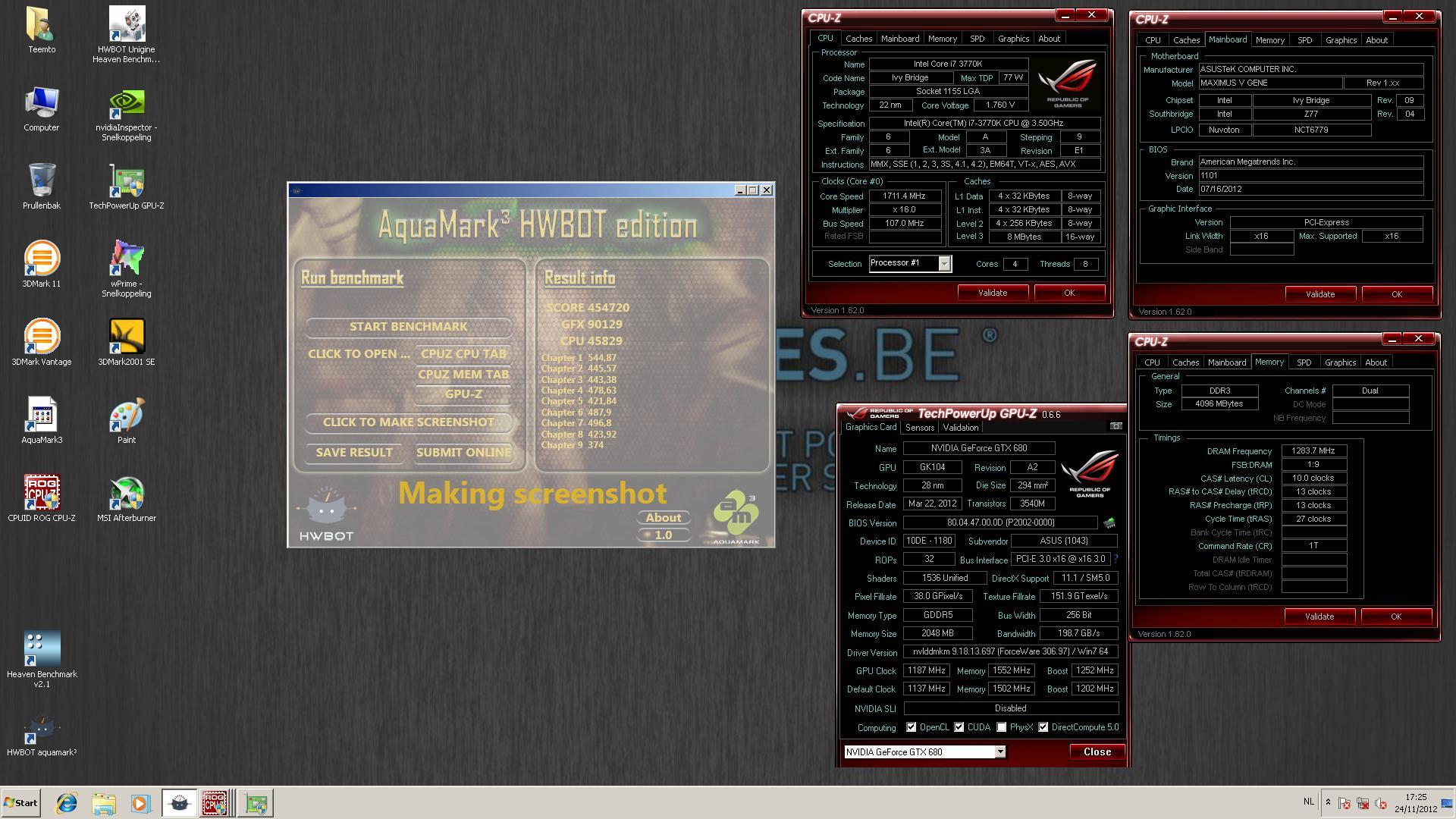
Task: Open About in AquaMark window
Action: click(663, 517)
